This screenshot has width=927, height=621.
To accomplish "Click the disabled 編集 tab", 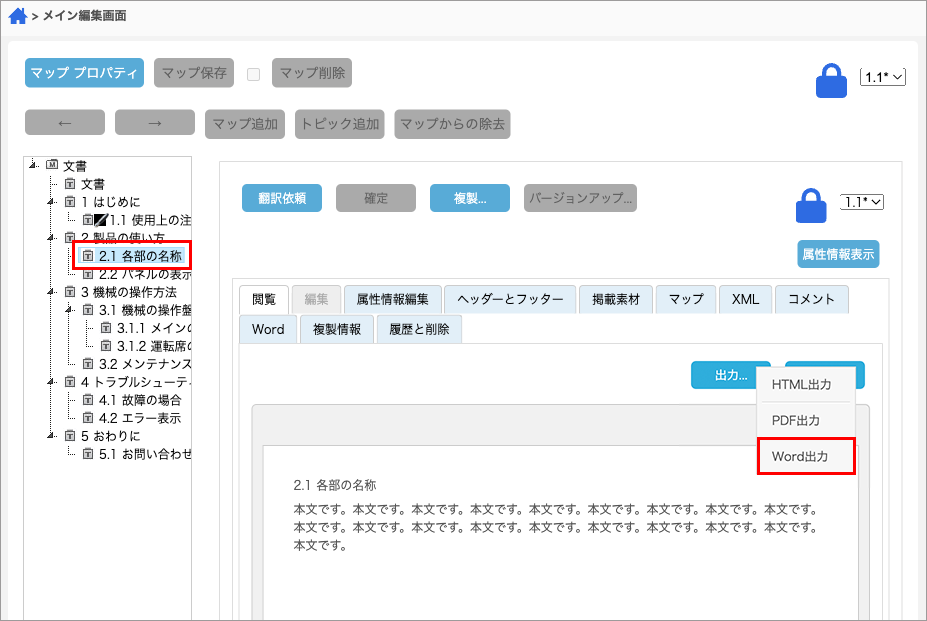I will click(316, 299).
